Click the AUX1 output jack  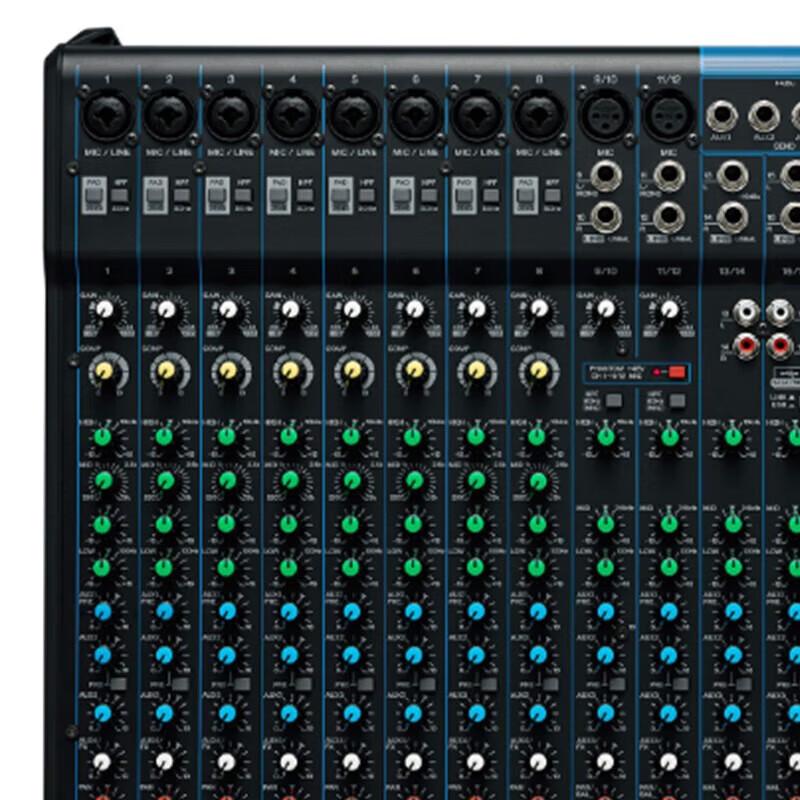[723, 115]
